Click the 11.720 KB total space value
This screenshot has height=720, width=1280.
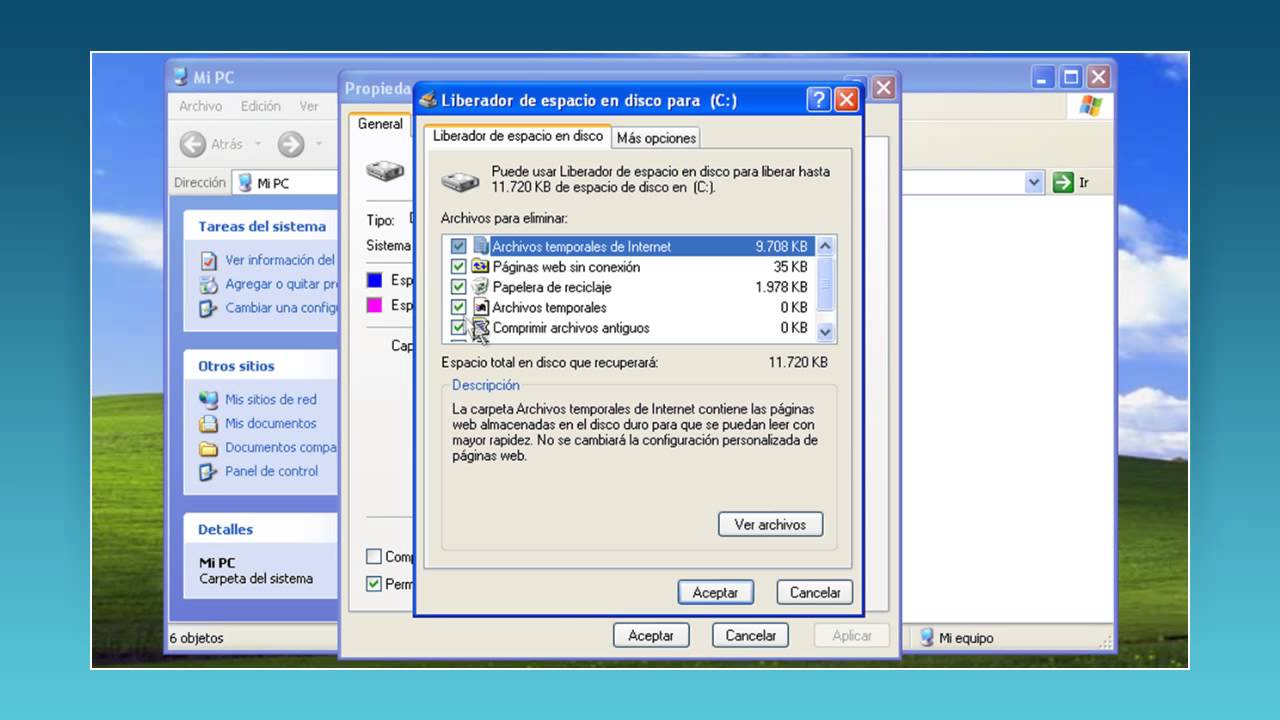(x=798, y=363)
